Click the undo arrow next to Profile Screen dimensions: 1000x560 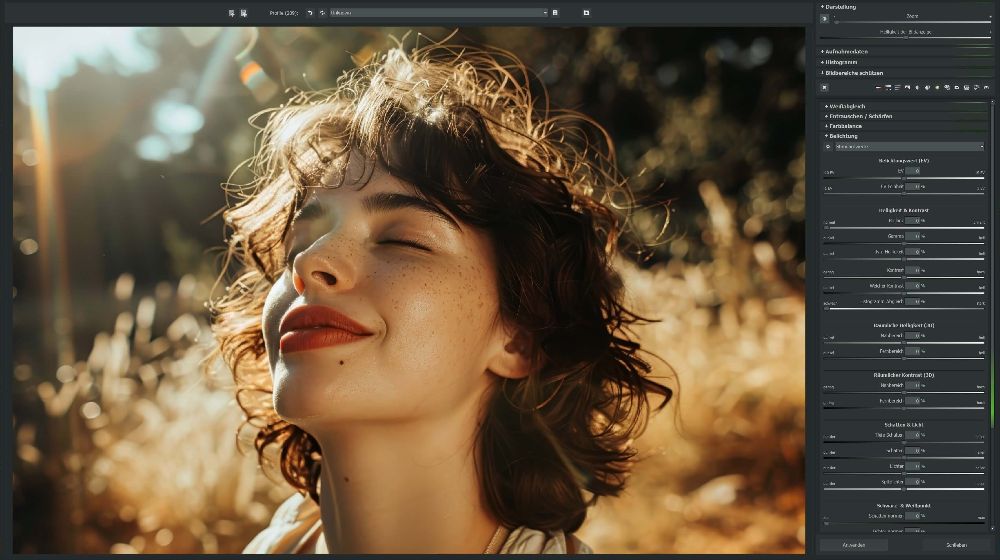click(310, 13)
